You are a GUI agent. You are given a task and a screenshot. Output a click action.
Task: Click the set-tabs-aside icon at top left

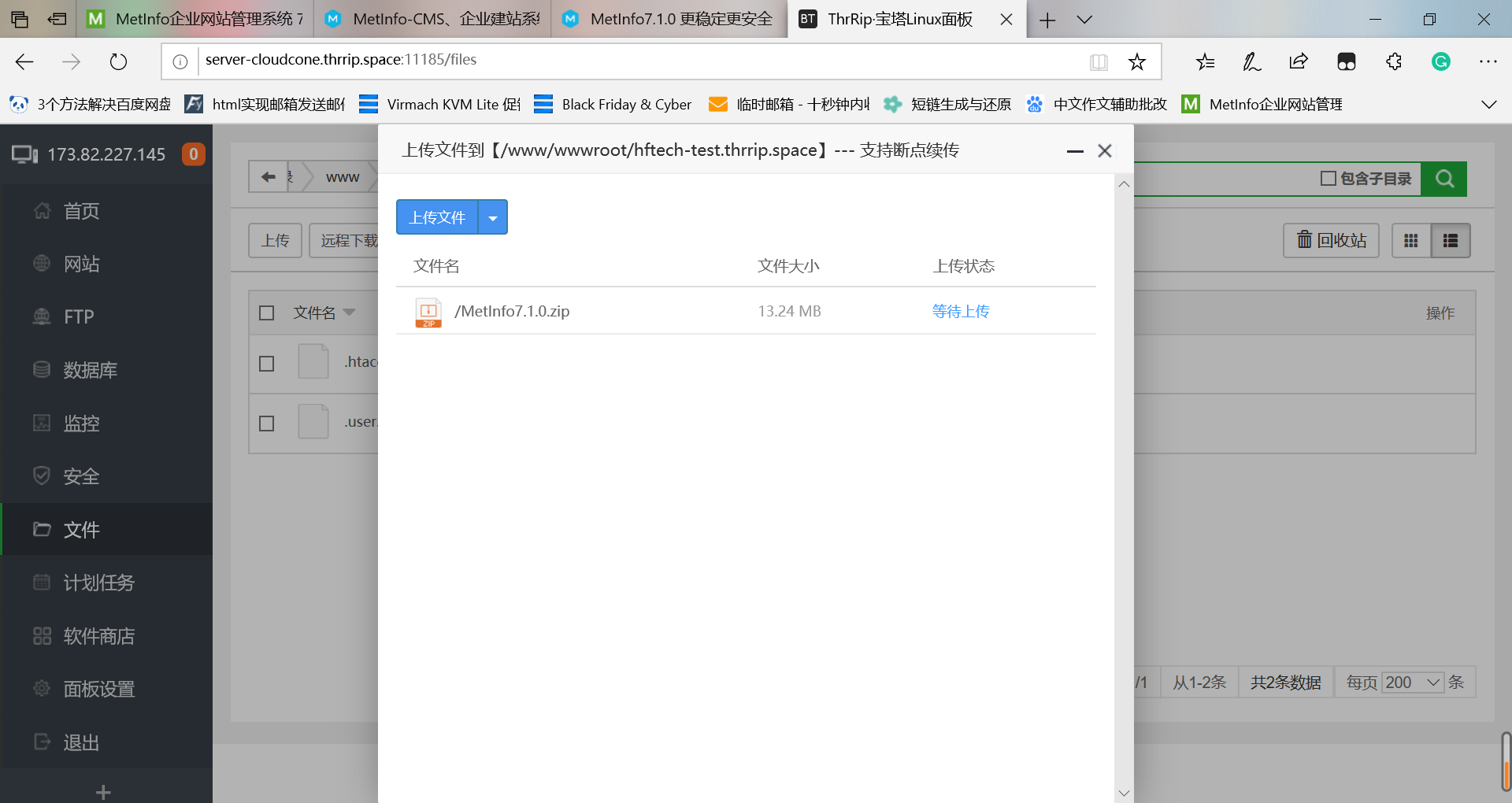click(x=57, y=19)
